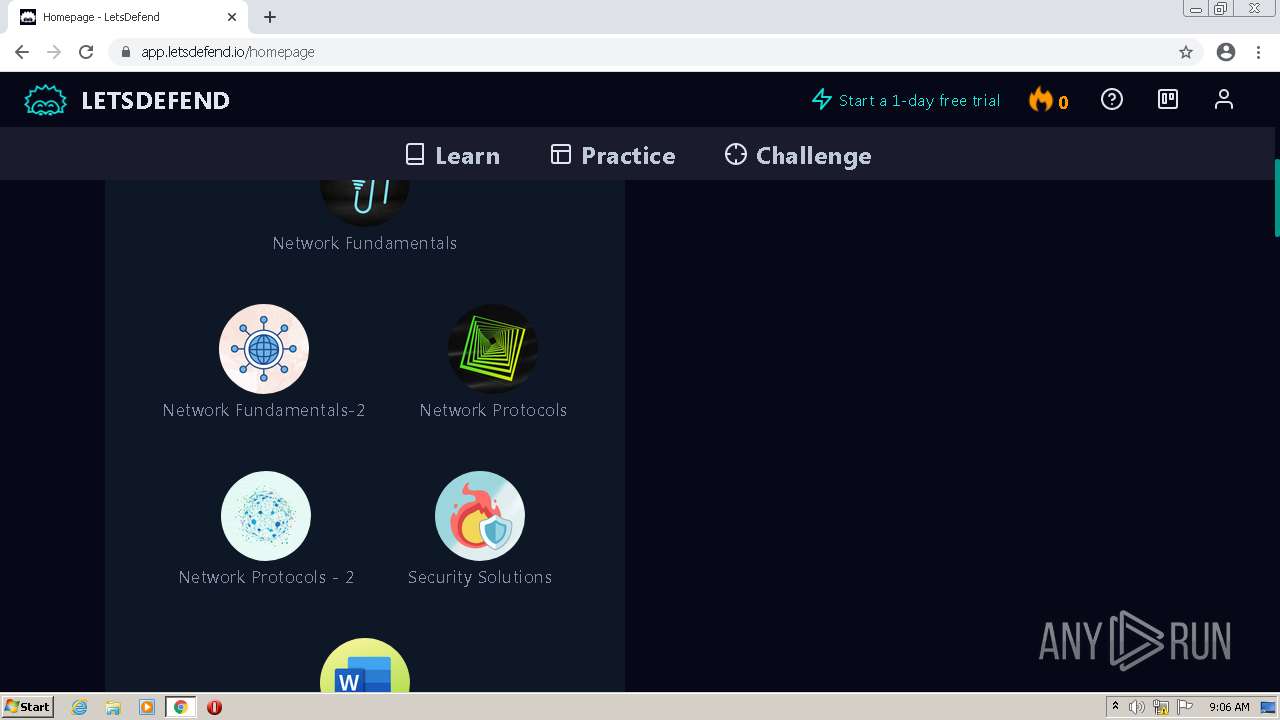Click the page vertical scrollbar thumb
Viewport: 1280px width, 720px height.
click(1277, 197)
